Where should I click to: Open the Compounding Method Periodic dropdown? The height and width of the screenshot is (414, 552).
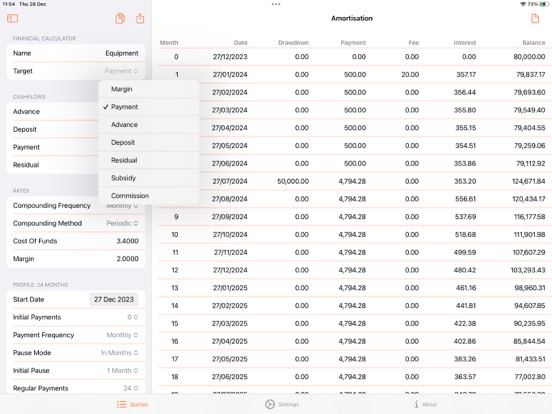[122, 223]
